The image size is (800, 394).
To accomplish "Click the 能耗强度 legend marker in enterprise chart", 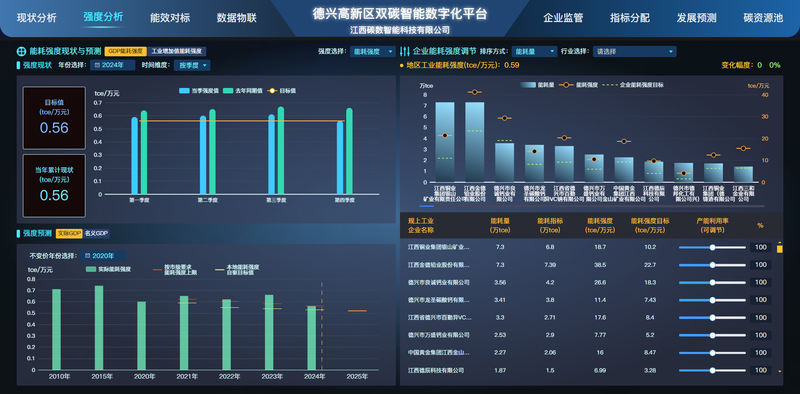I will coord(566,85).
